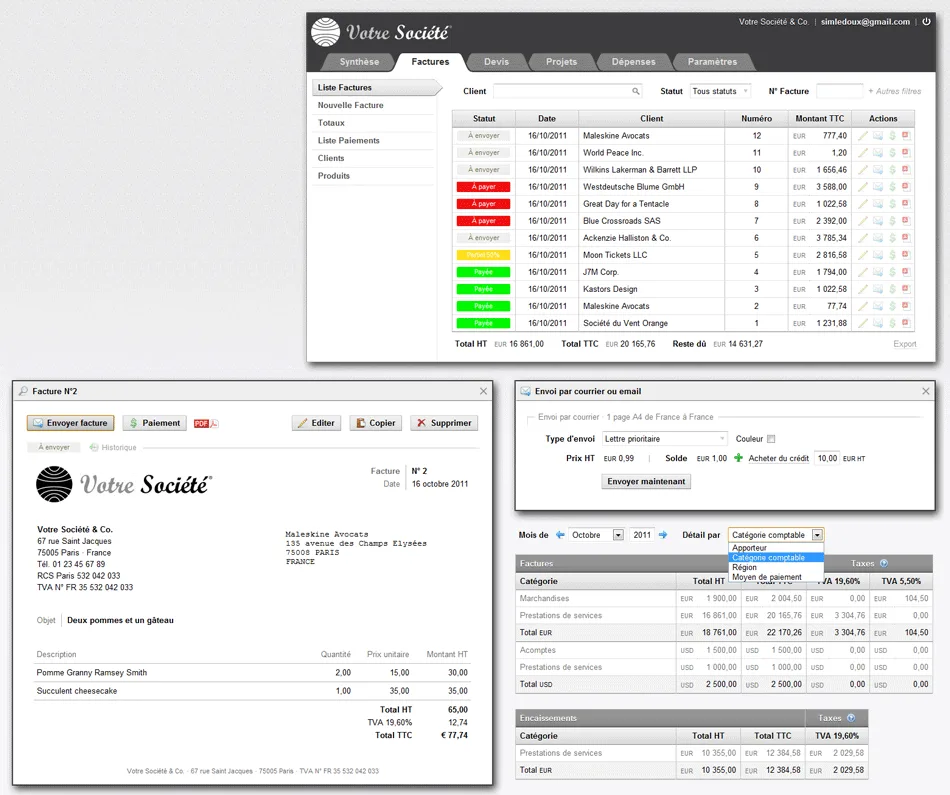
Task: Click the Export link below invoice list
Action: (905, 344)
